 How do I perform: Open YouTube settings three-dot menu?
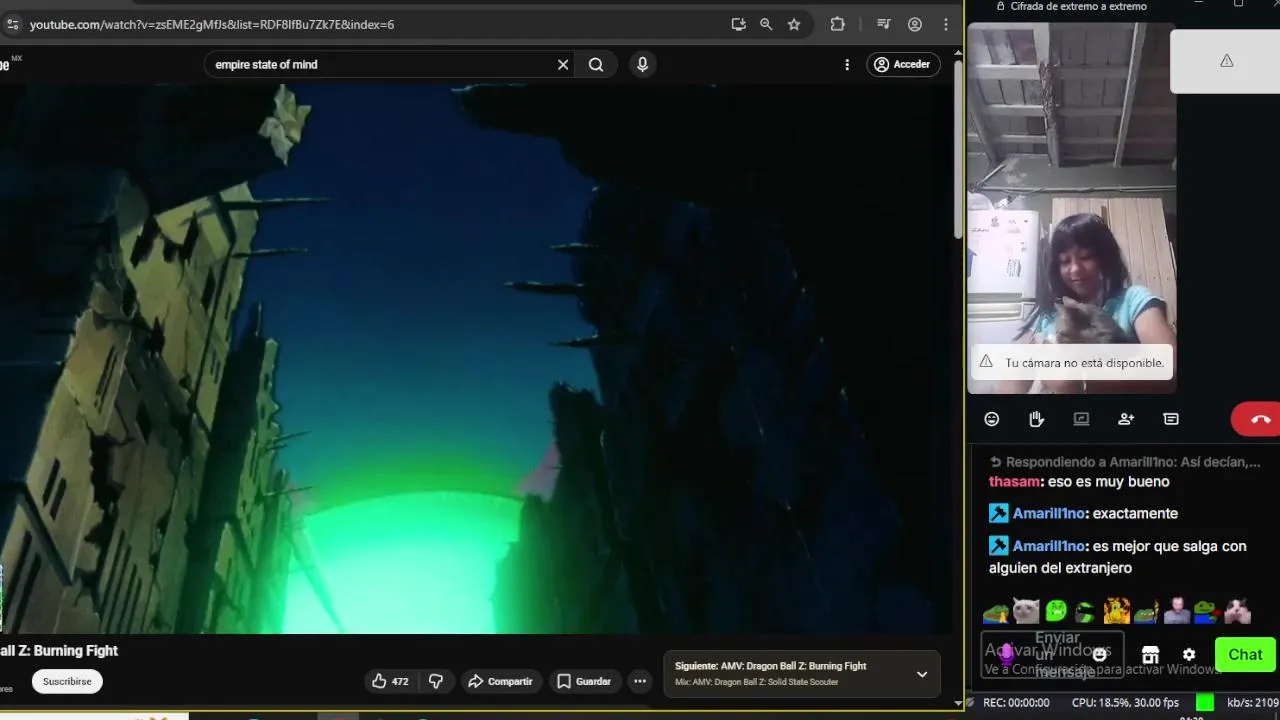click(x=847, y=64)
